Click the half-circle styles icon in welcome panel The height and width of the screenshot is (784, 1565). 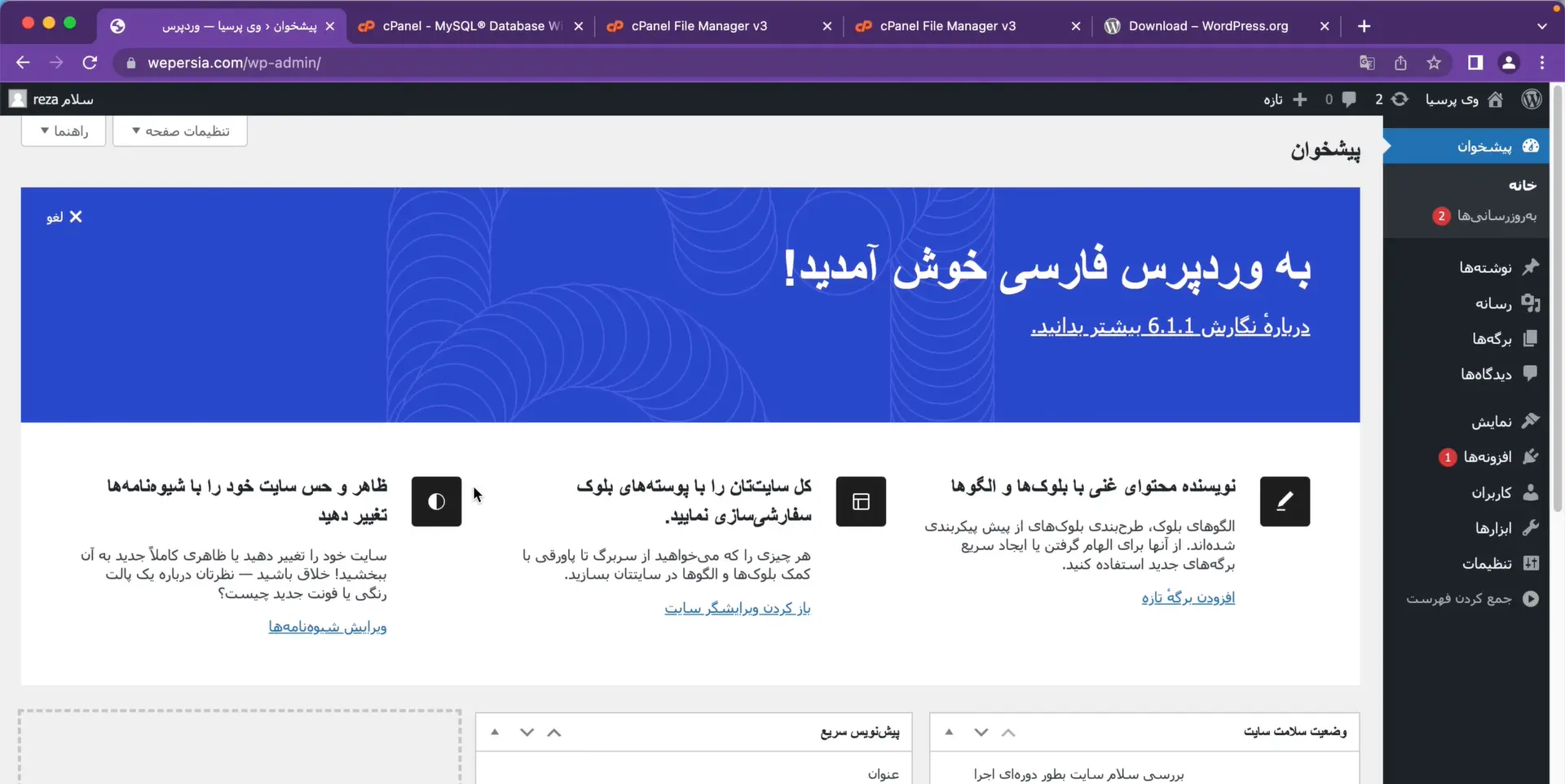tap(436, 501)
